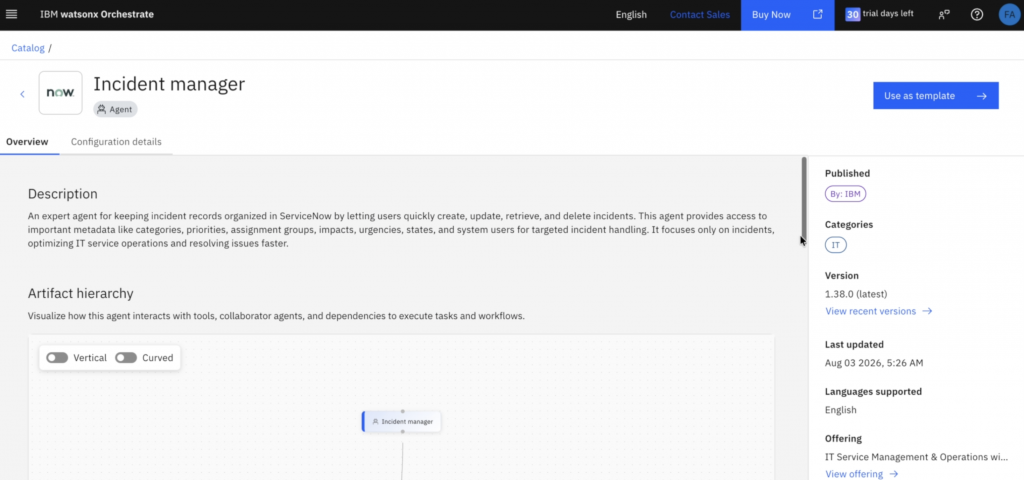Click the IBM watsonx Orchestrate title
The height and width of the screenshot is (480, 1024).
(x=97, y=14)
